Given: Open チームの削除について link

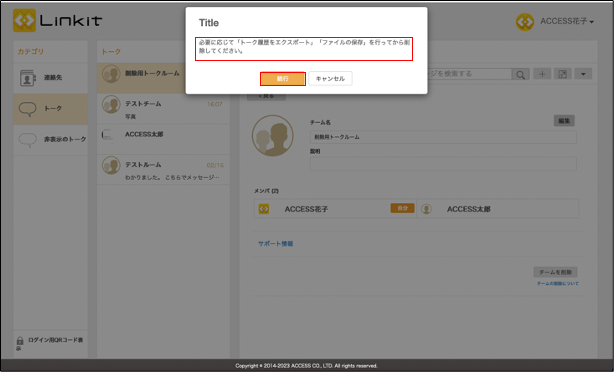Looking at the screenshot, I should pyautogui.click(x=558, y=284).
